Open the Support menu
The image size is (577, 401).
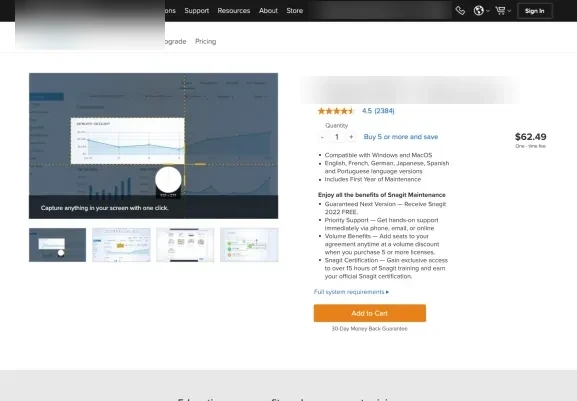click(197, 11)
